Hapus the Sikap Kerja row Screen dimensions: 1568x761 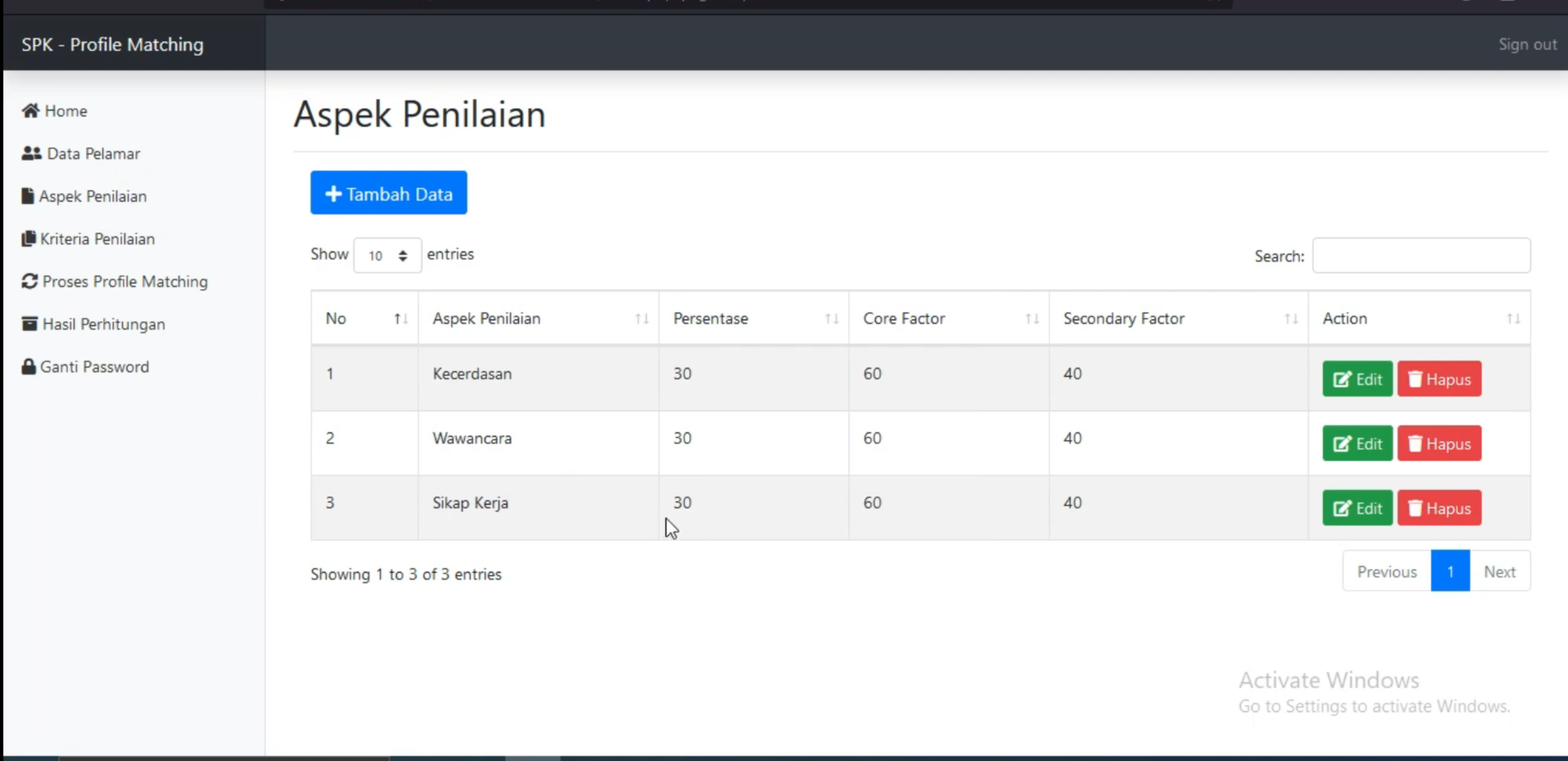(1439, 508)
